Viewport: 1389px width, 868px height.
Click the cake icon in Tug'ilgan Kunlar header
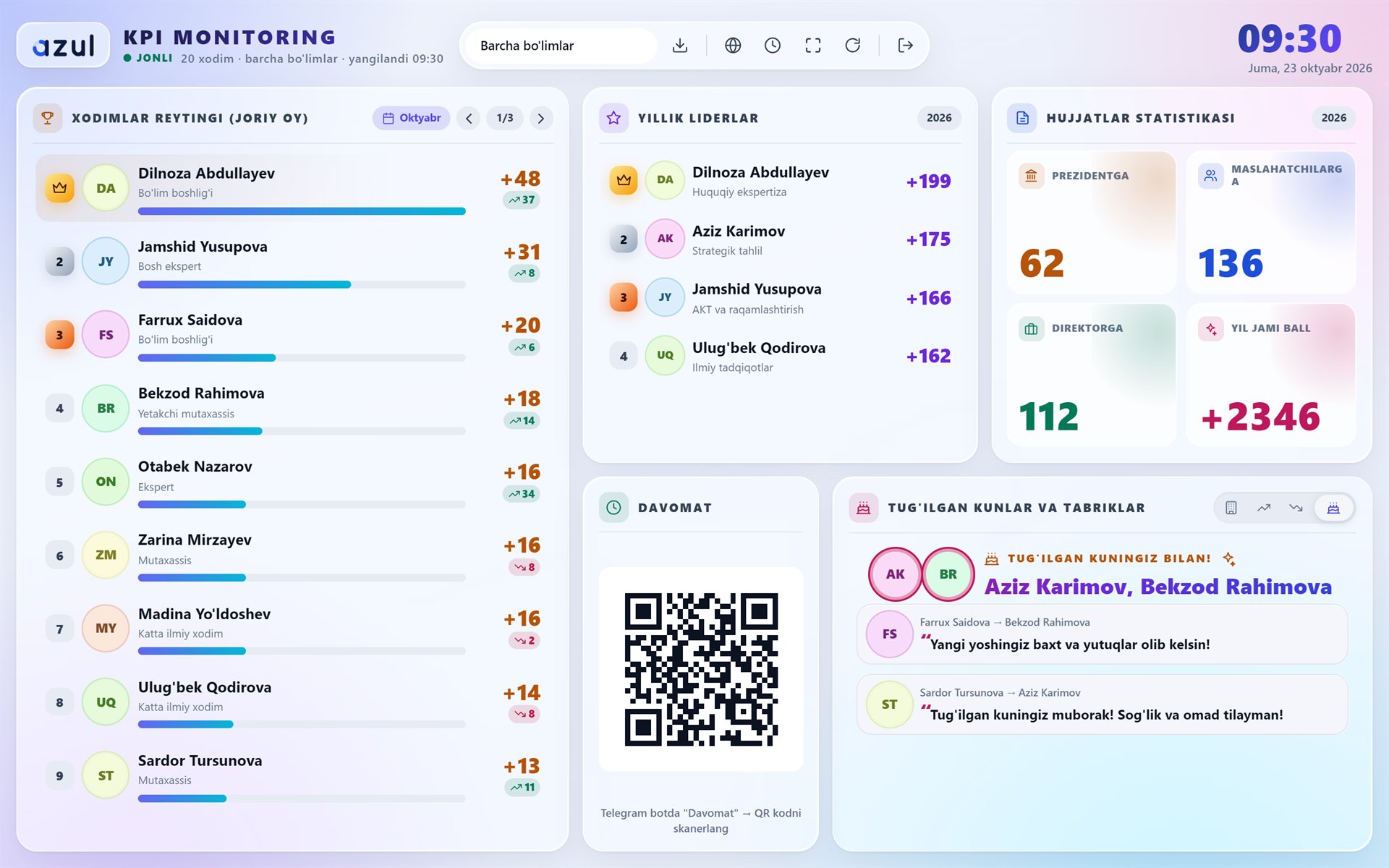[863, 508]
